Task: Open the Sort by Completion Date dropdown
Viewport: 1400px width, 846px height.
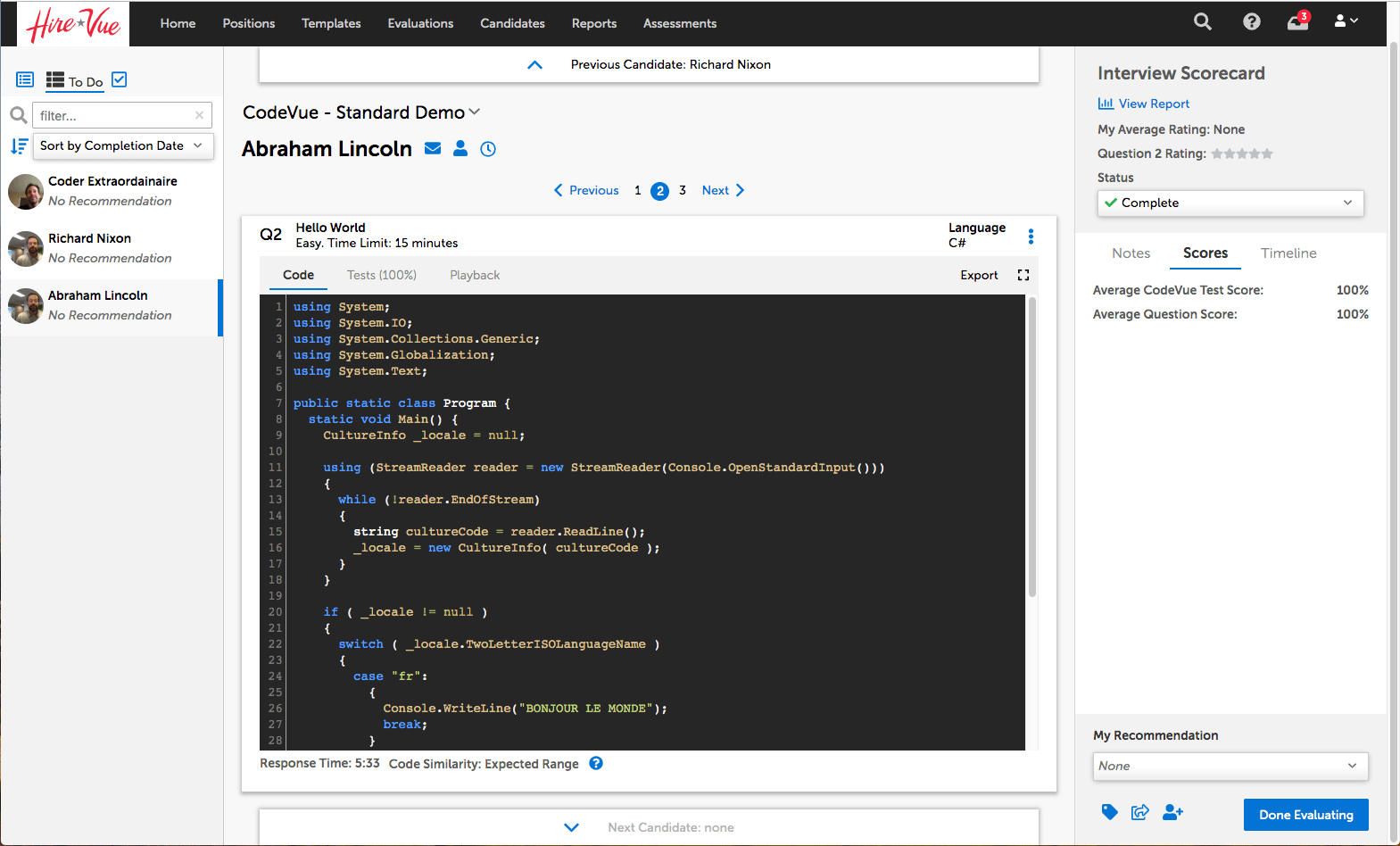Action: click(x=123, y=145)
